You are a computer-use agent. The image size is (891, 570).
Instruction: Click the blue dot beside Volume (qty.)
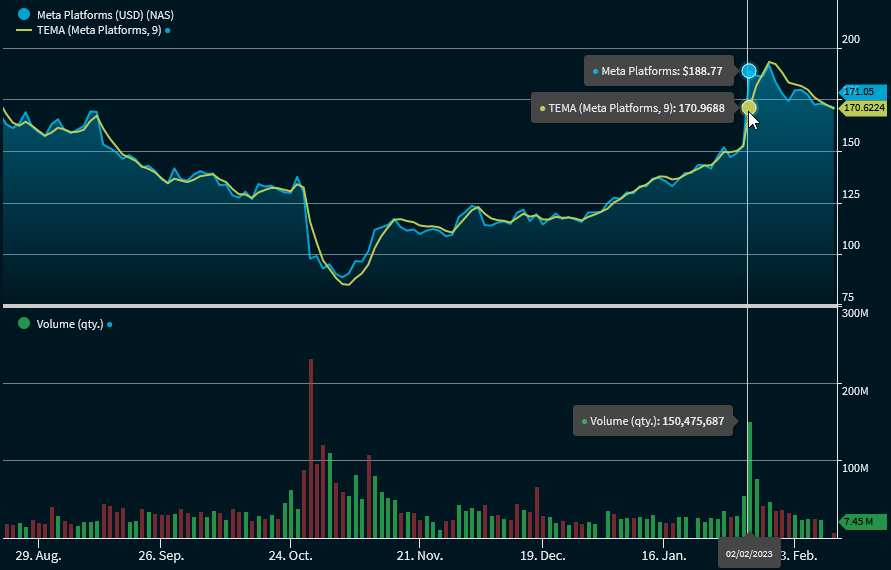pyautogui.click(x=109, y=324)
